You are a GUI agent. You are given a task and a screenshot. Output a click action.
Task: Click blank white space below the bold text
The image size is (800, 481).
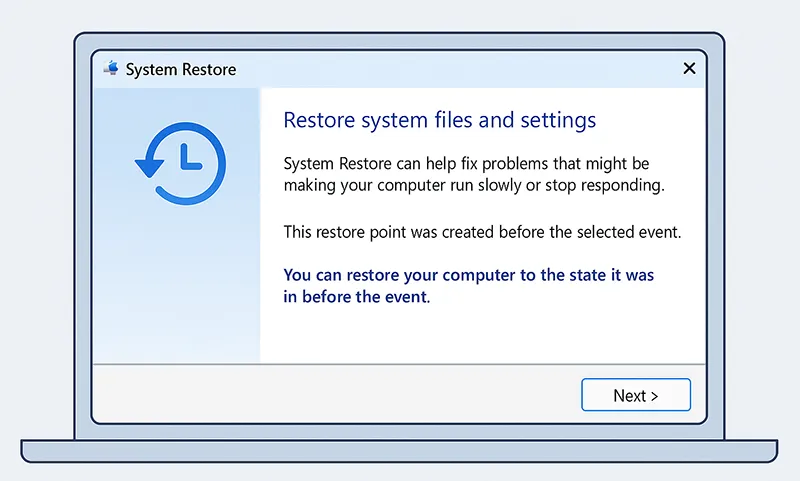[480, 335]
